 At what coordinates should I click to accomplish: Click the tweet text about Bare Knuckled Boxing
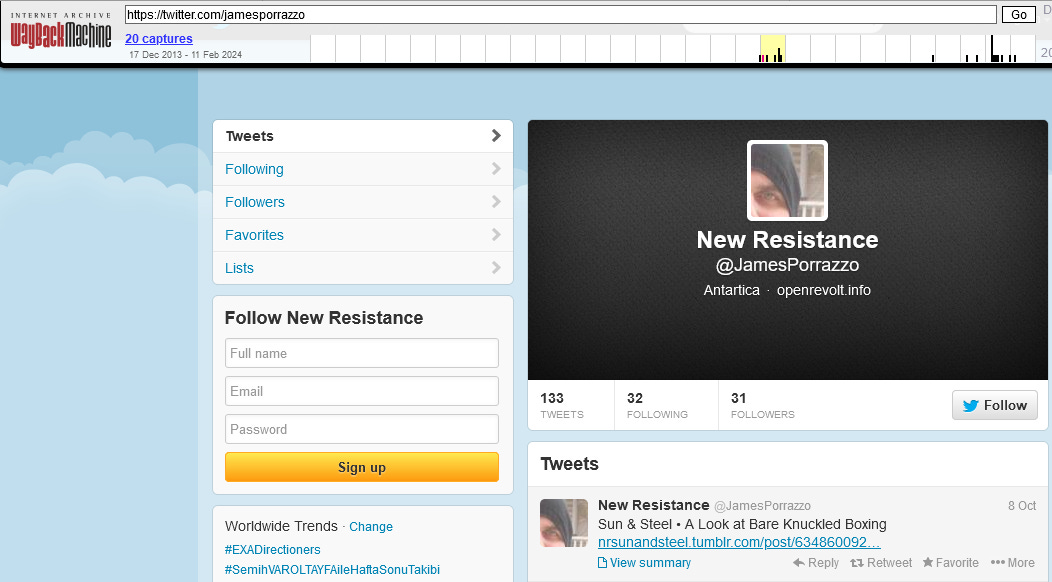(x=742, y=524)
